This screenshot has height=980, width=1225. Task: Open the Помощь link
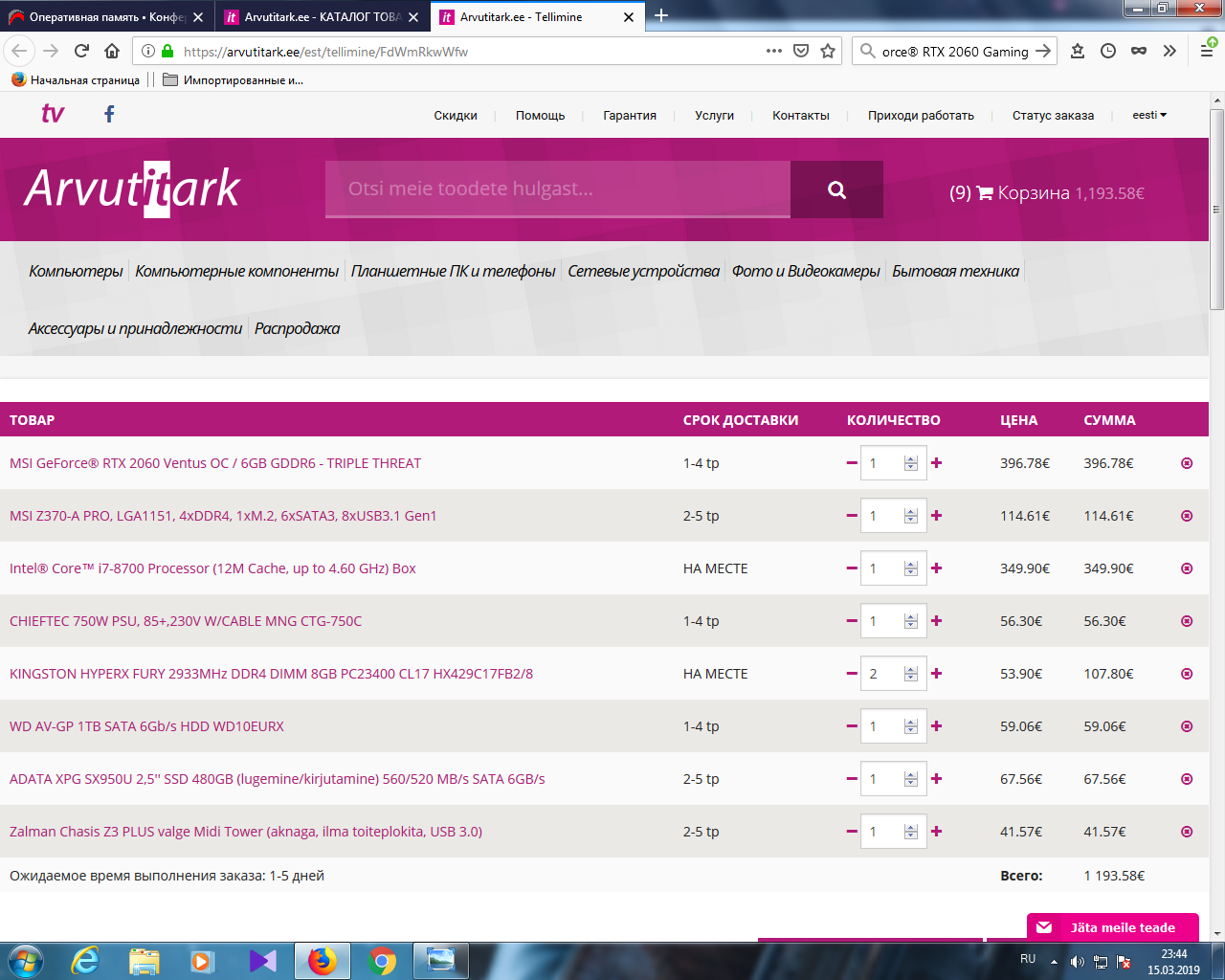point(540,116)
